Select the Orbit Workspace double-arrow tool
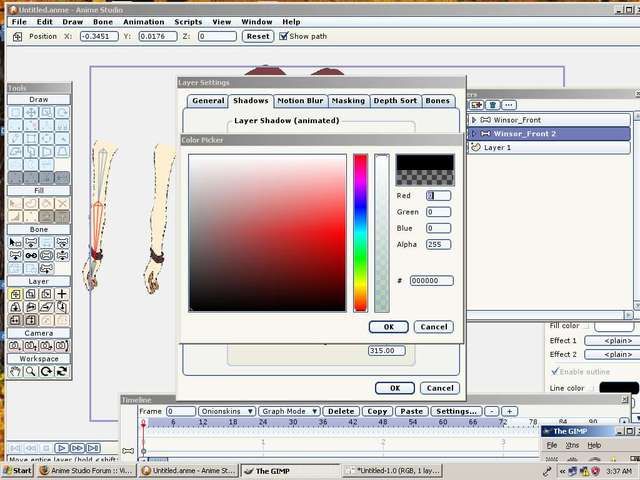Image resolution: width=640 pixels, height=480 pixels. pos(62,371)
